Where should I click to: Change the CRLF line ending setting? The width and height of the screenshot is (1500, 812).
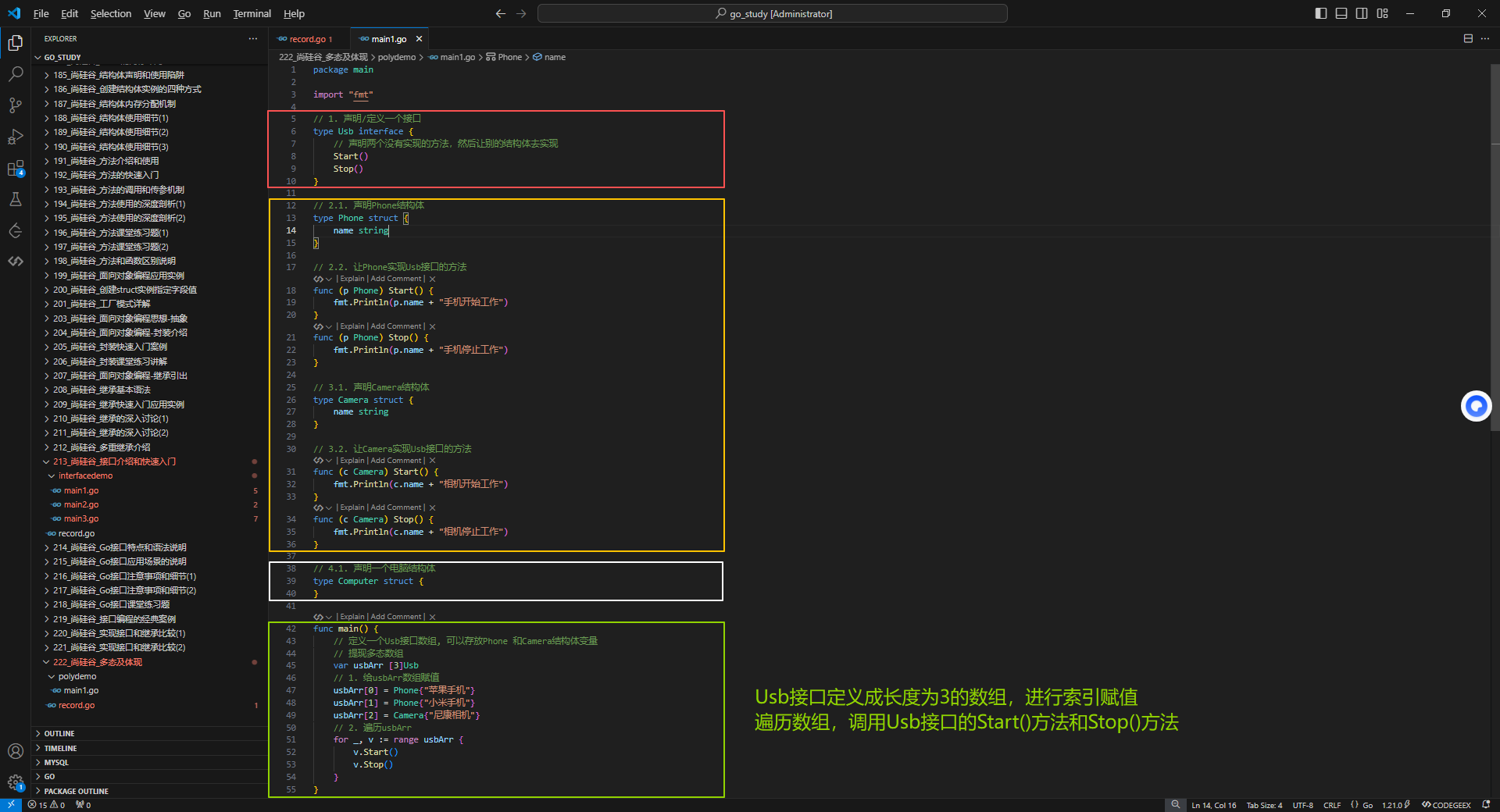(1332, 805)
